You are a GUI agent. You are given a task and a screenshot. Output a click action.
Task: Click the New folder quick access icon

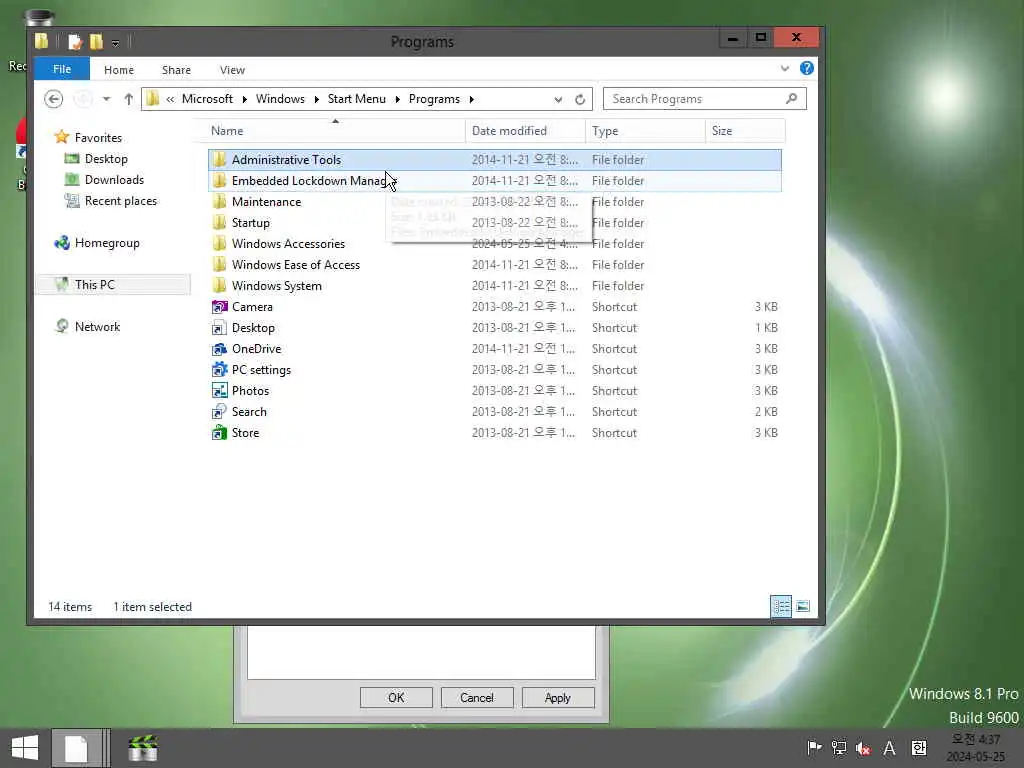(x=96, y=42)
